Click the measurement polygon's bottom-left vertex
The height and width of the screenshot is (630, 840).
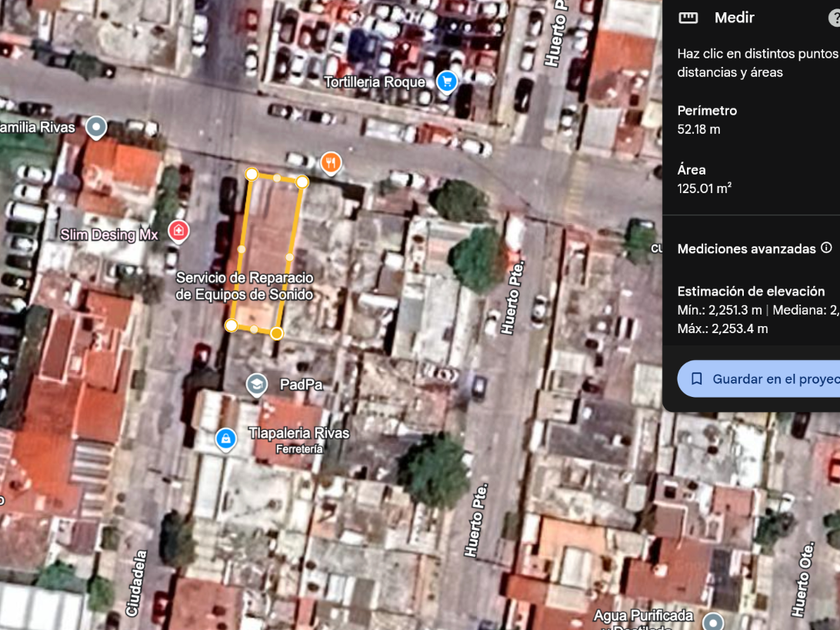(x=231, y=325)
